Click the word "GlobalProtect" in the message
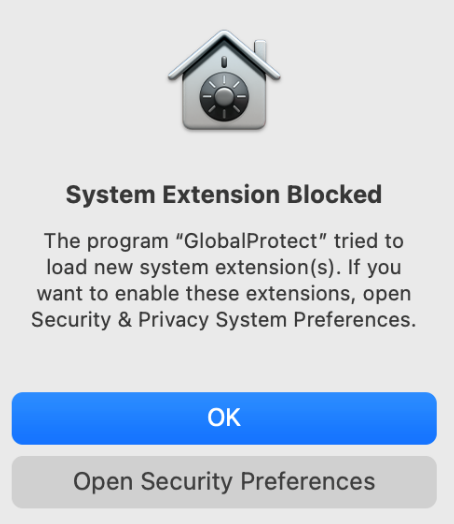Screen dimensions: 454x524 [251, 241]
